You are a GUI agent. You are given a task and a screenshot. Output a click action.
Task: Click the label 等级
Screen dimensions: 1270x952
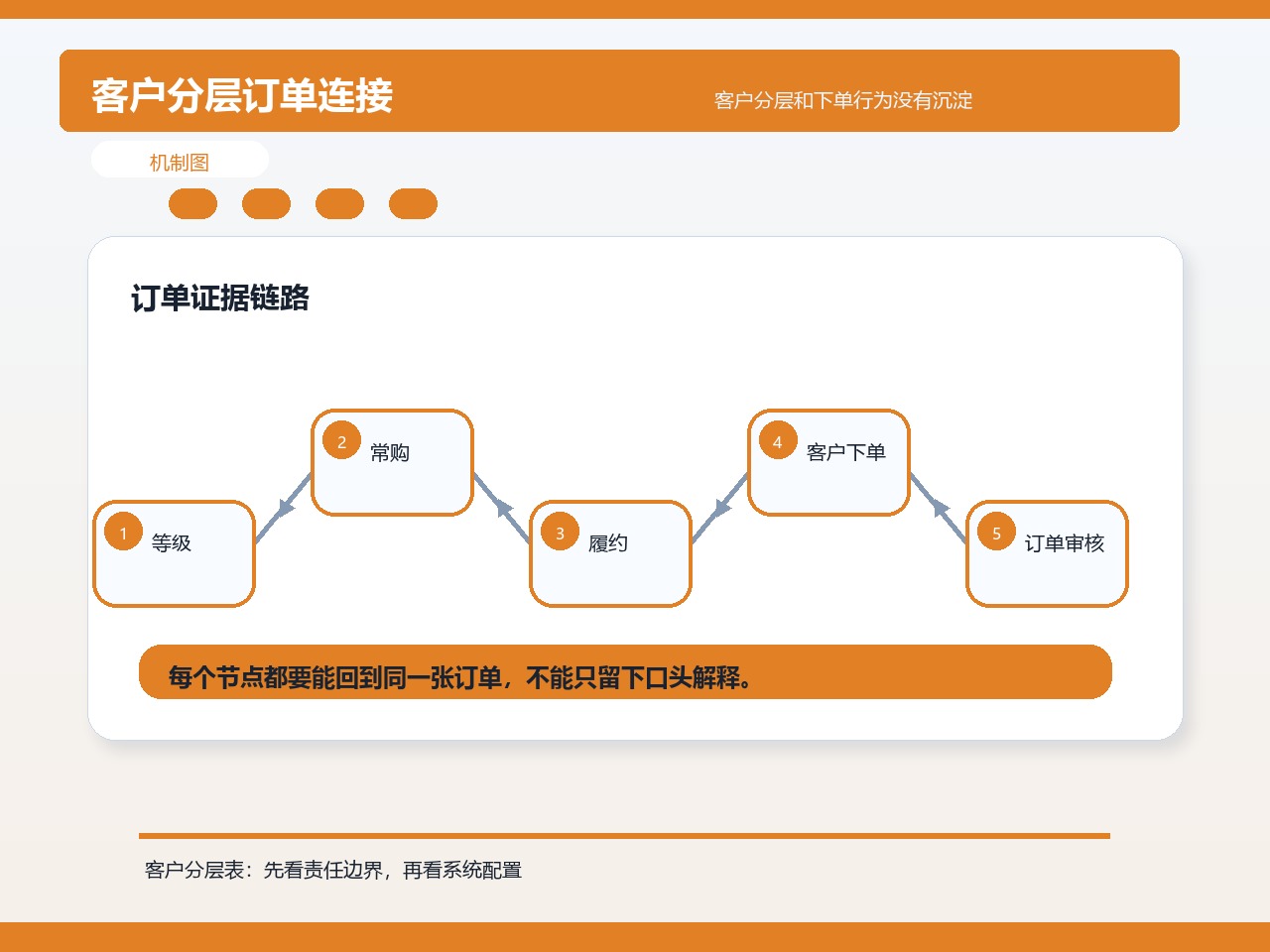coord(172,543)
